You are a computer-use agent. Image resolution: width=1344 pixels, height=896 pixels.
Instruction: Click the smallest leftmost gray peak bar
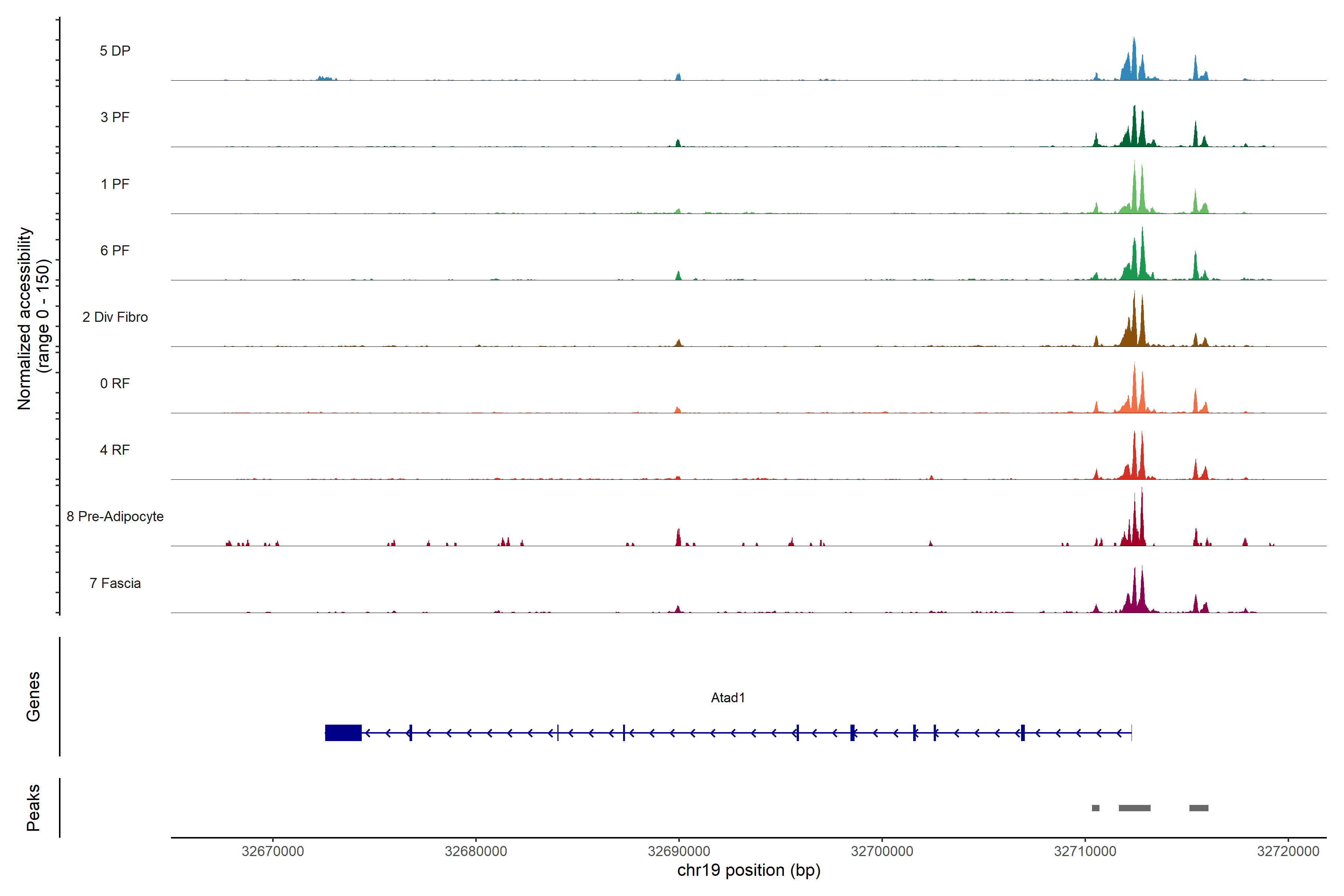(x=1095, y=808)
